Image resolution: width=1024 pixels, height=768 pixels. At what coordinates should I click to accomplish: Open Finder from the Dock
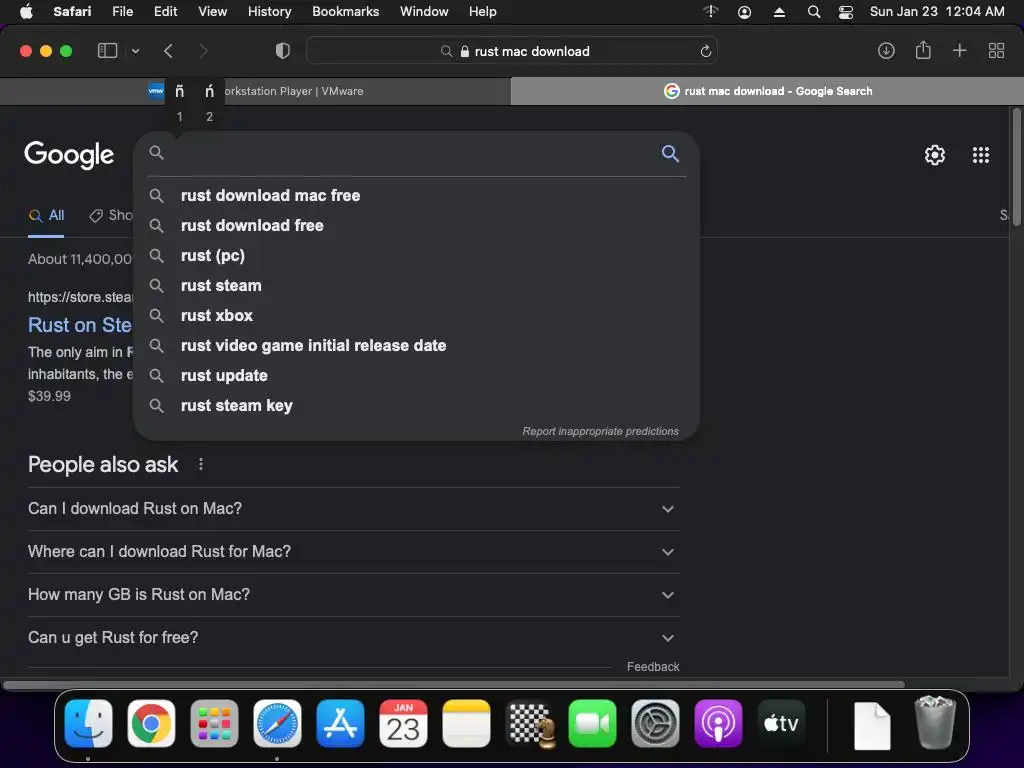coord(89,724)
